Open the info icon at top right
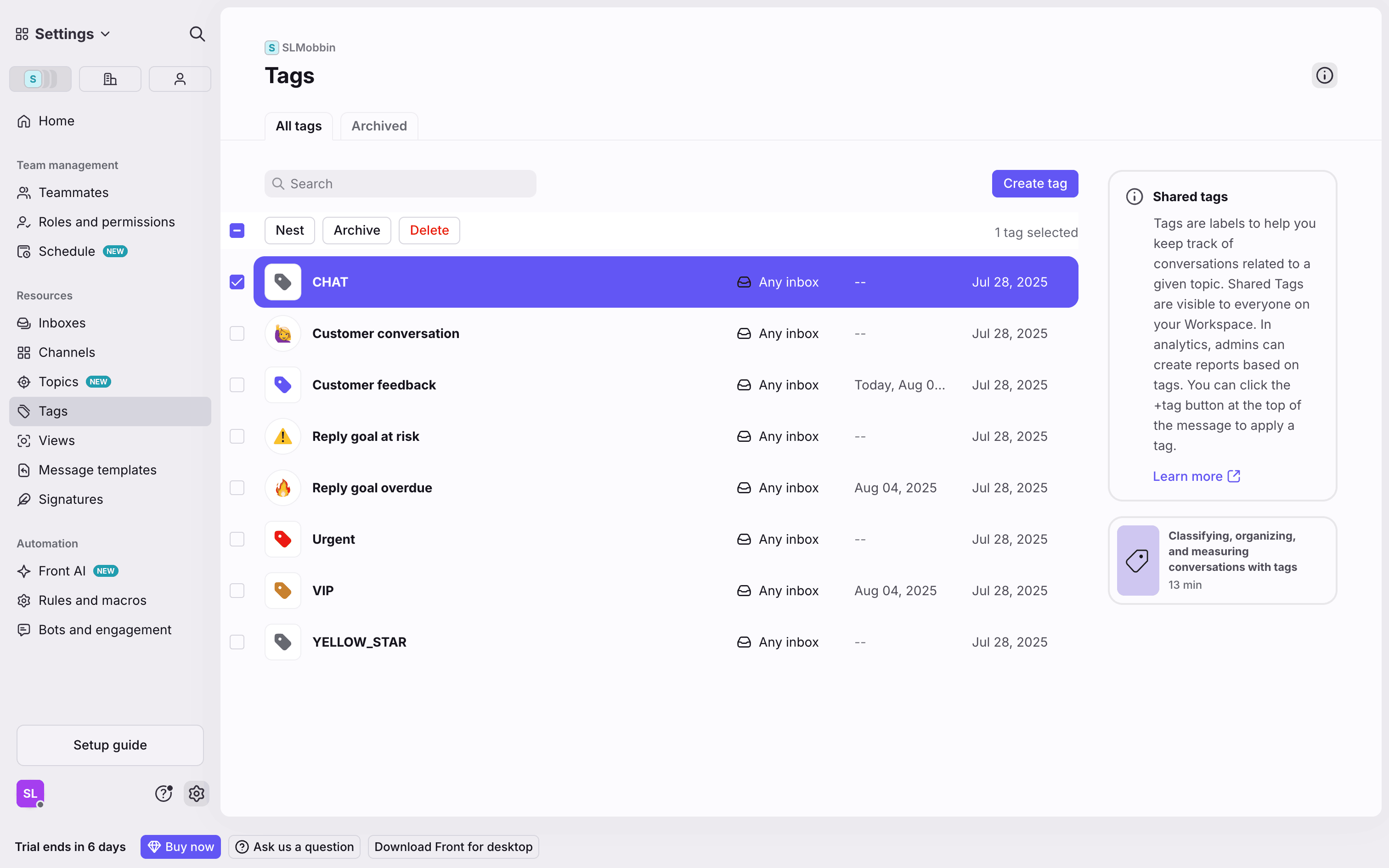Viewport: 1389px width, 868px height. tap(1324, 75)
